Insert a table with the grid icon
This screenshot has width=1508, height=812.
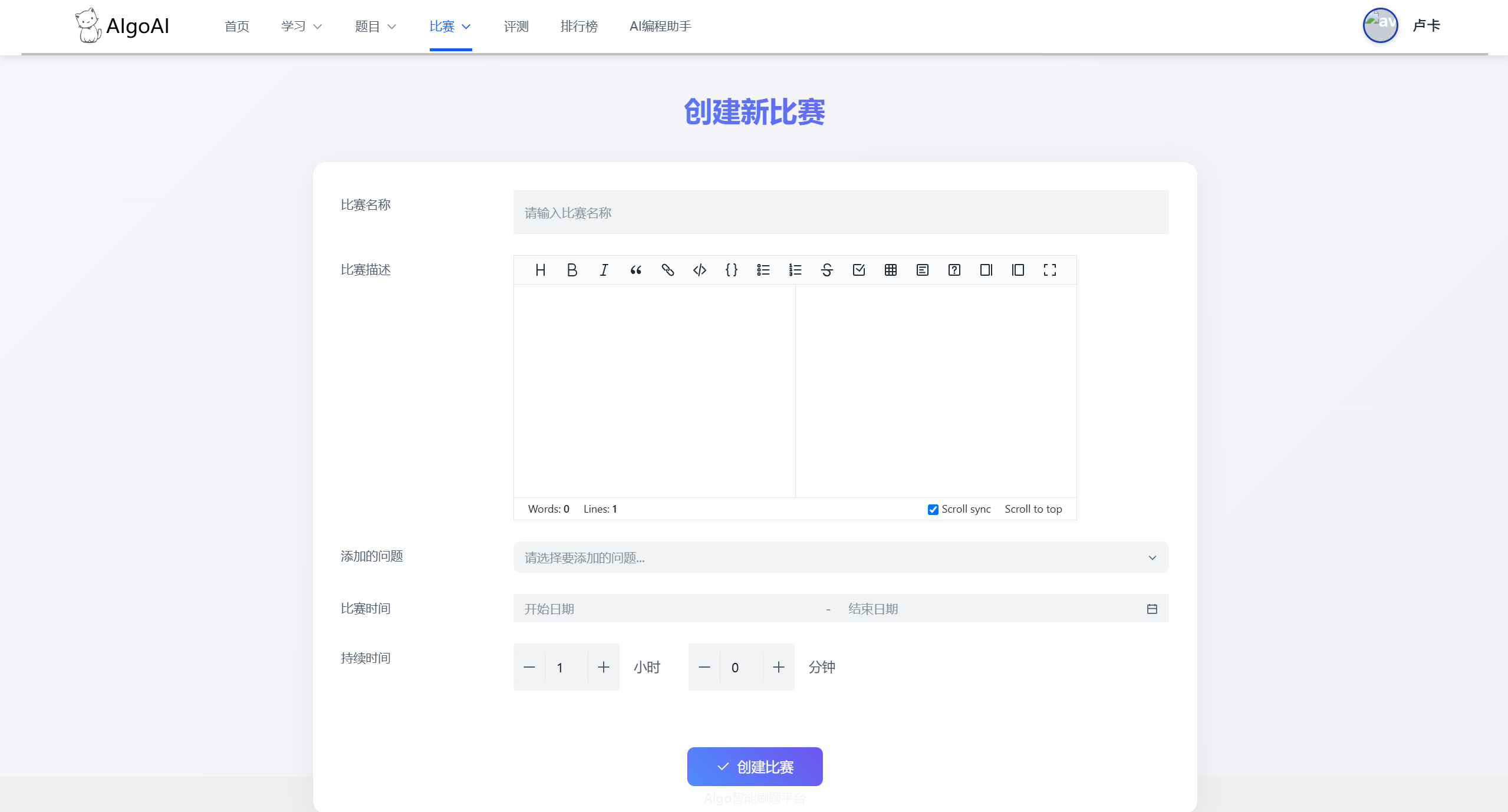point(890,270)
